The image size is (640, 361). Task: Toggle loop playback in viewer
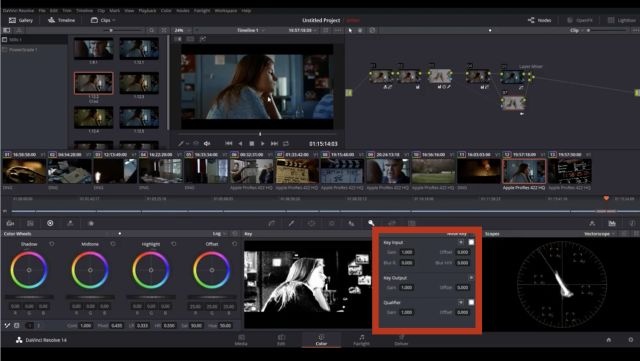(x=286, y=143)
